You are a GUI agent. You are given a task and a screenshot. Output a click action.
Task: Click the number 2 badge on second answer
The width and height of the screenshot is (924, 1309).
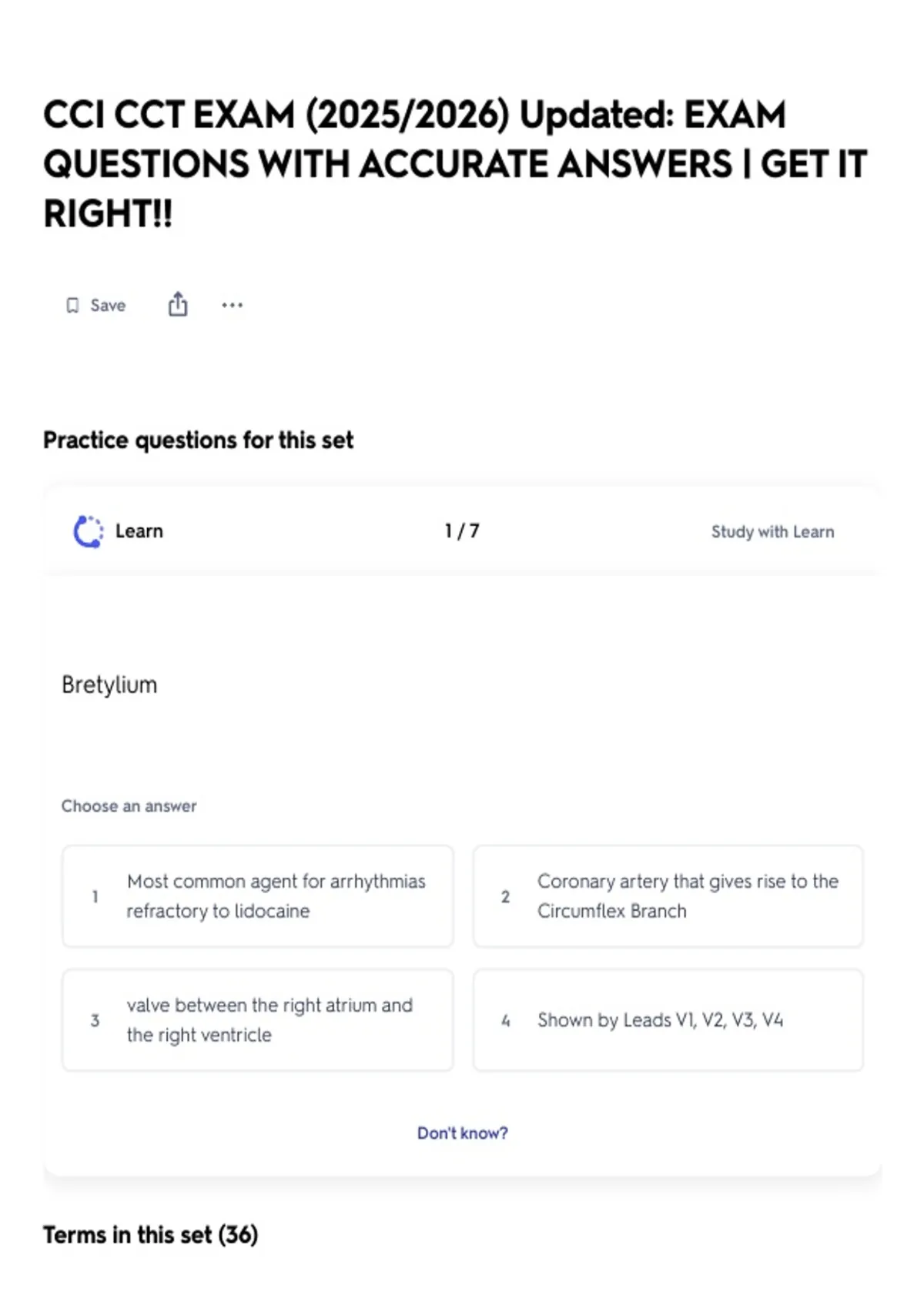[505, 896]
